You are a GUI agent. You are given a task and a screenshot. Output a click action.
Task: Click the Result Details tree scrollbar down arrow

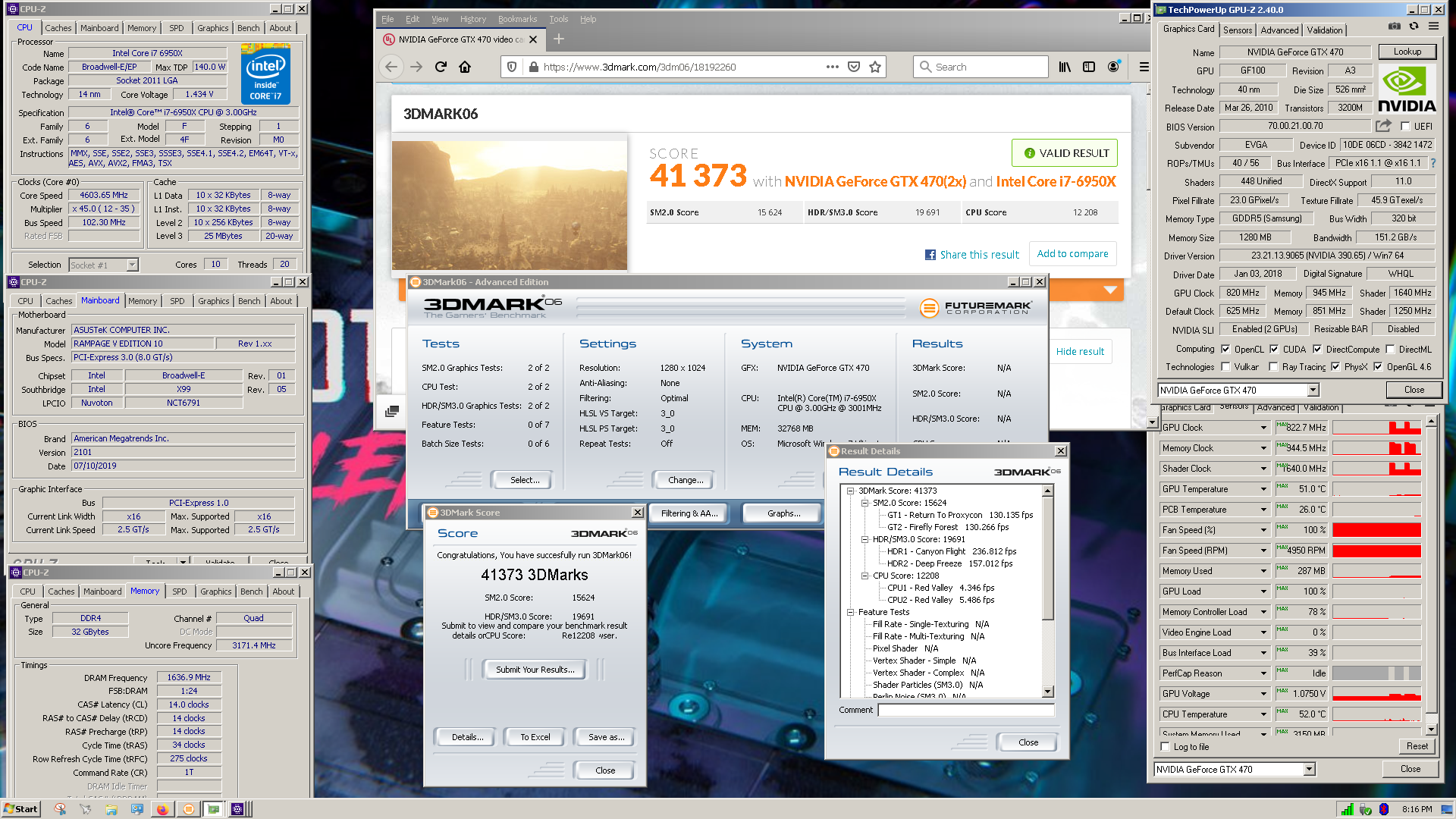click(1048, 692)
